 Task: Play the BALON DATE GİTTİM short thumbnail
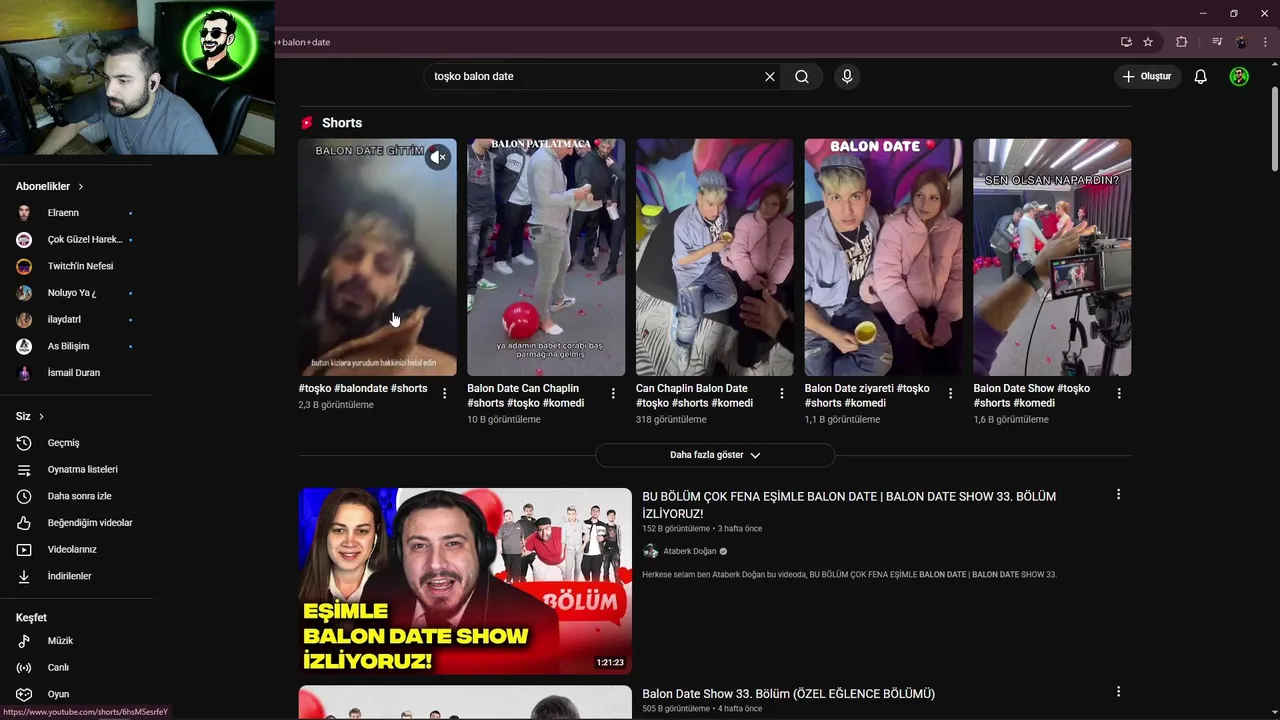(x=377, y=257)
